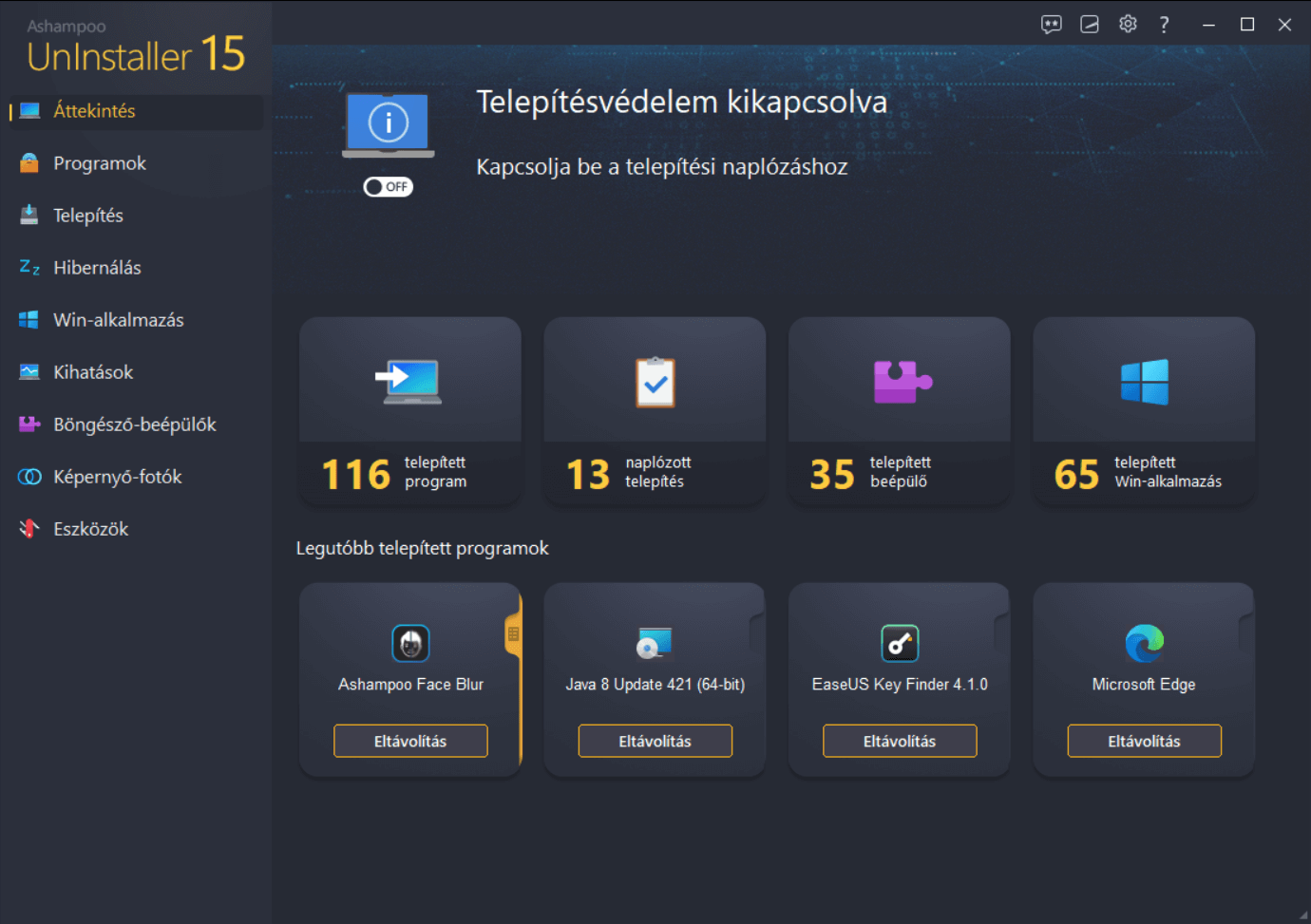Go to Hibernálás in sidebar
The image size is (1311, 924).
click(97, 268)
